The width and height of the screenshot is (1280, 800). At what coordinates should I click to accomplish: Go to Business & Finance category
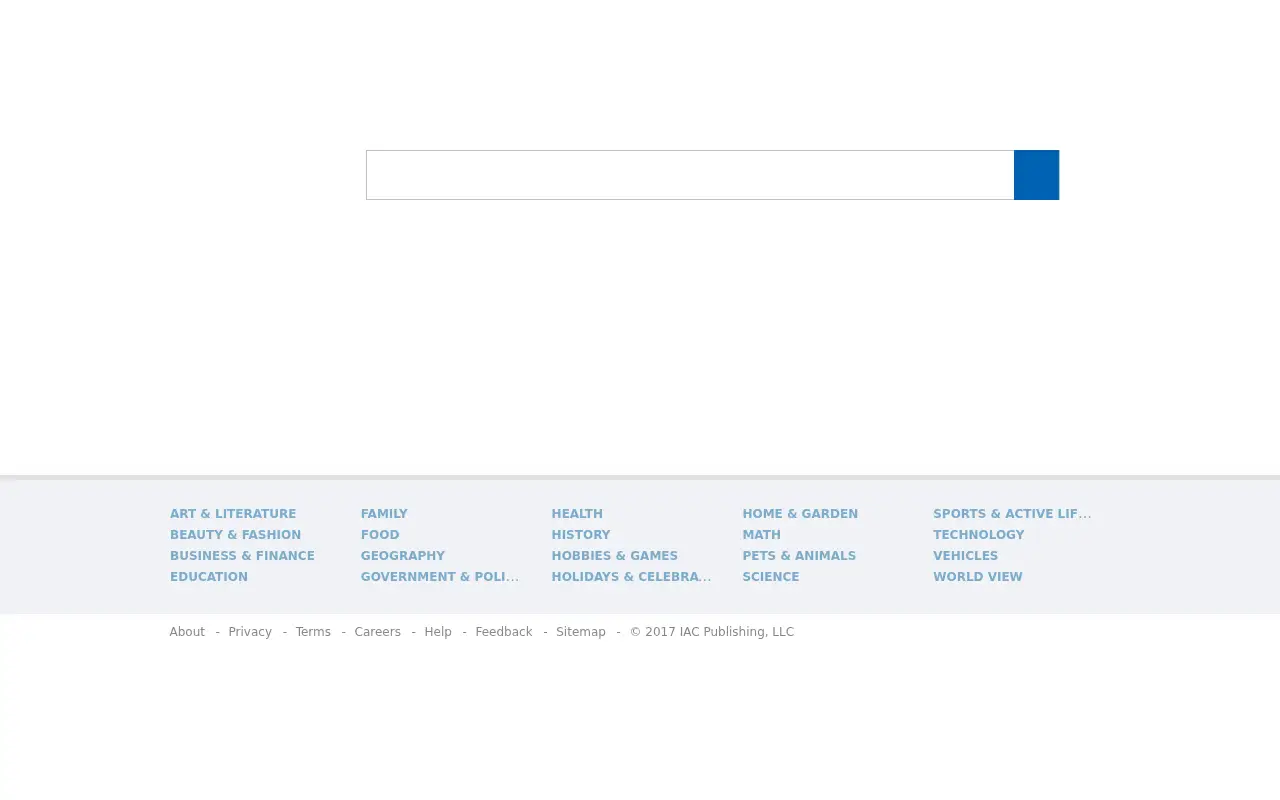point(242,556)
